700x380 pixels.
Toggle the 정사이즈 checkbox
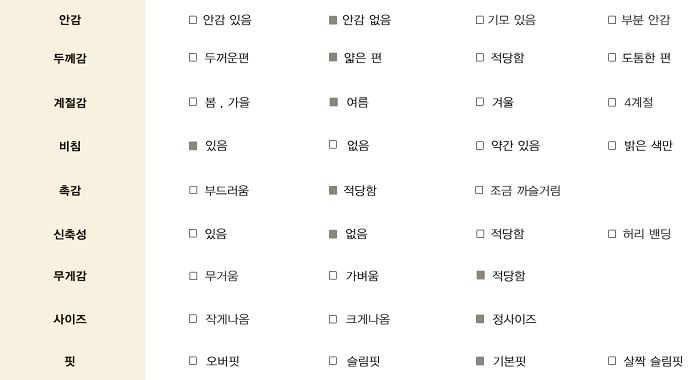click(480, 319)
